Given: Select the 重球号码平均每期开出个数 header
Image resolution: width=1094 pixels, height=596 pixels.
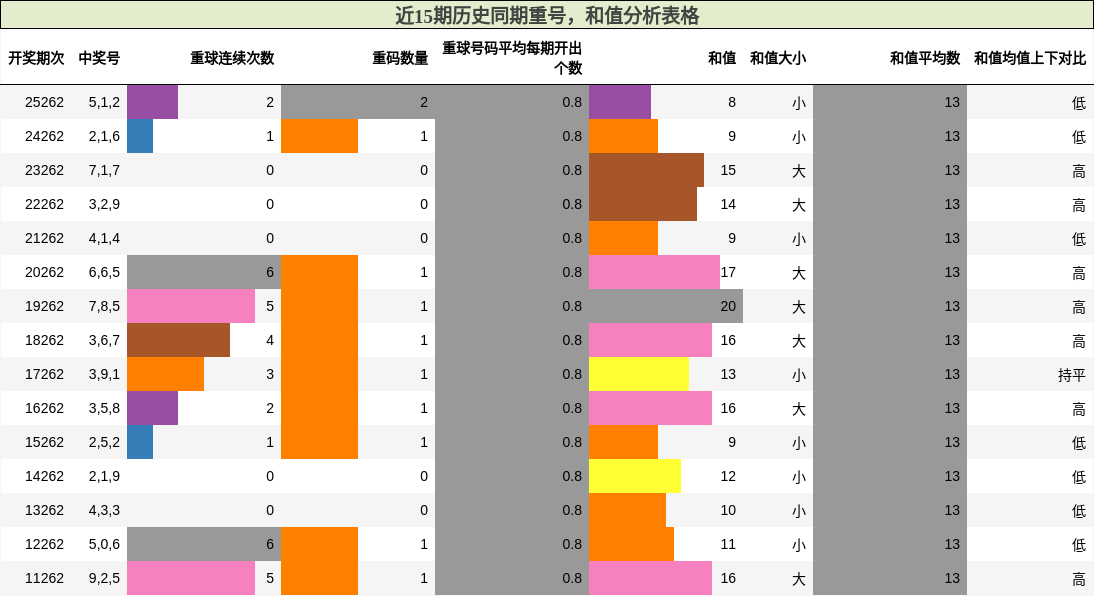Looking at the screenshot, I should click(512, 58).
